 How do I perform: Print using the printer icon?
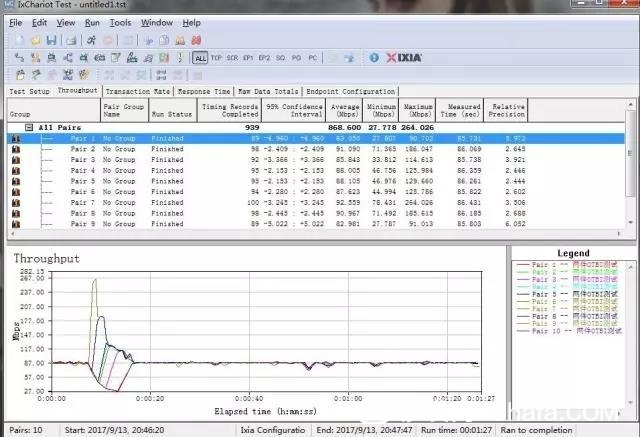(71, 40)
